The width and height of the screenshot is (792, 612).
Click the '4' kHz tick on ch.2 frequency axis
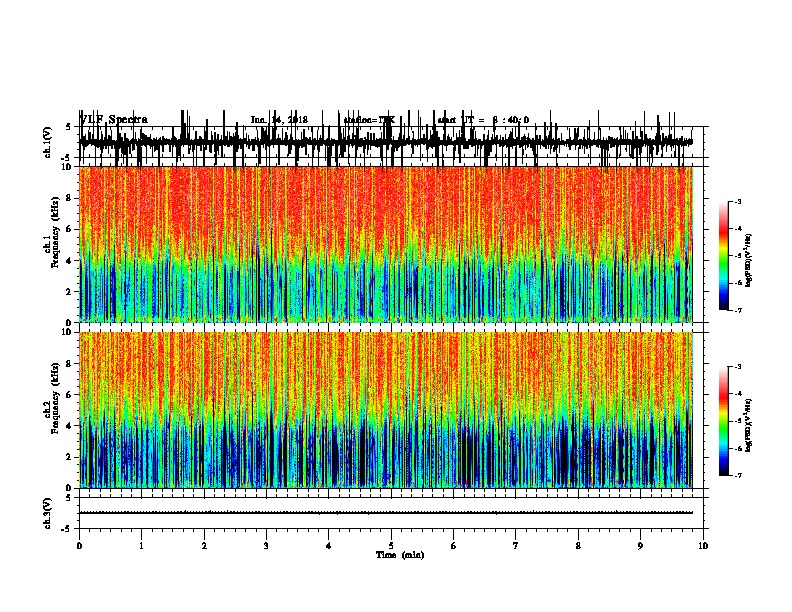70,426
